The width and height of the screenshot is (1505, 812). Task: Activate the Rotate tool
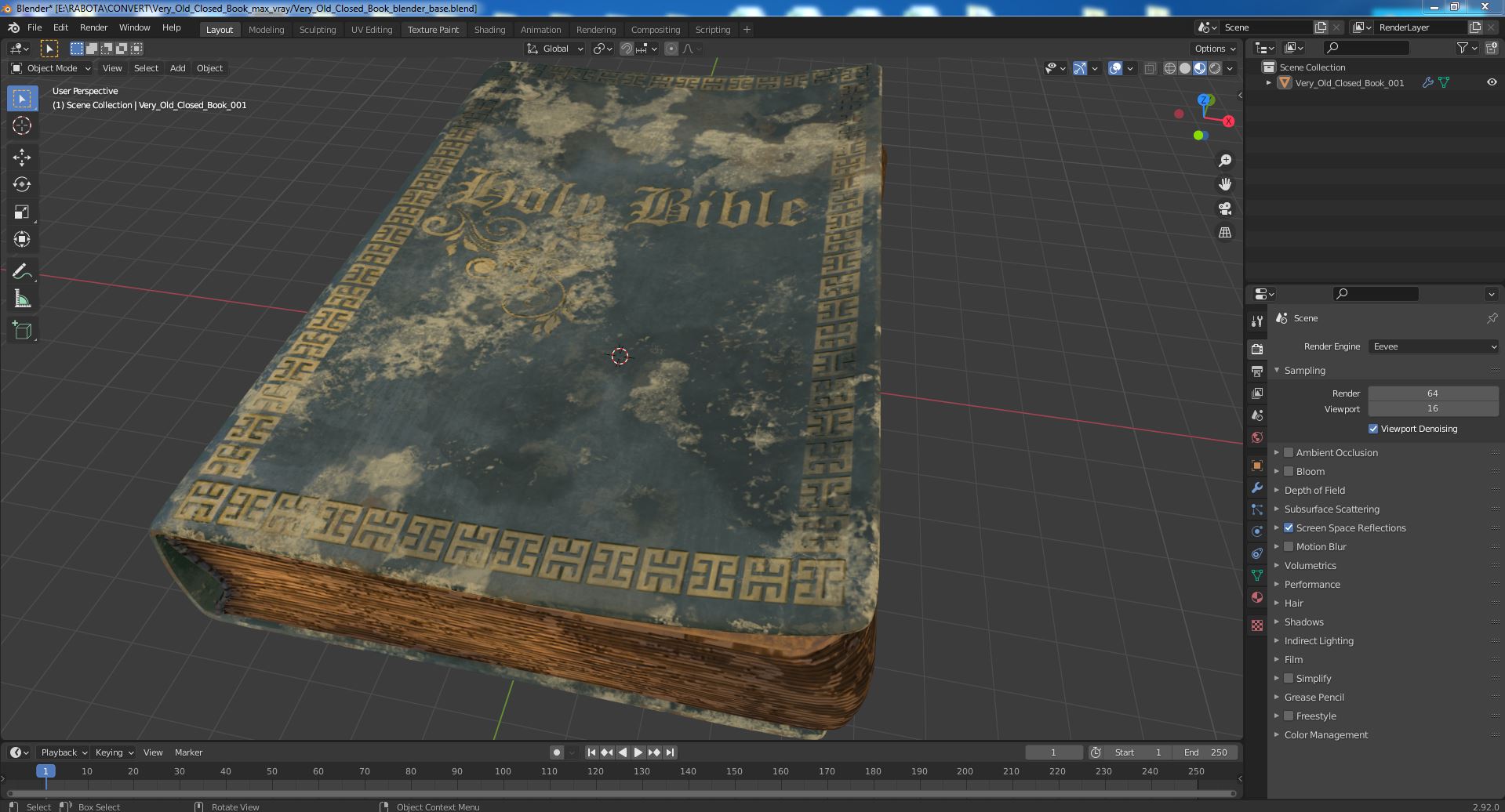click(x=22, y=185)
